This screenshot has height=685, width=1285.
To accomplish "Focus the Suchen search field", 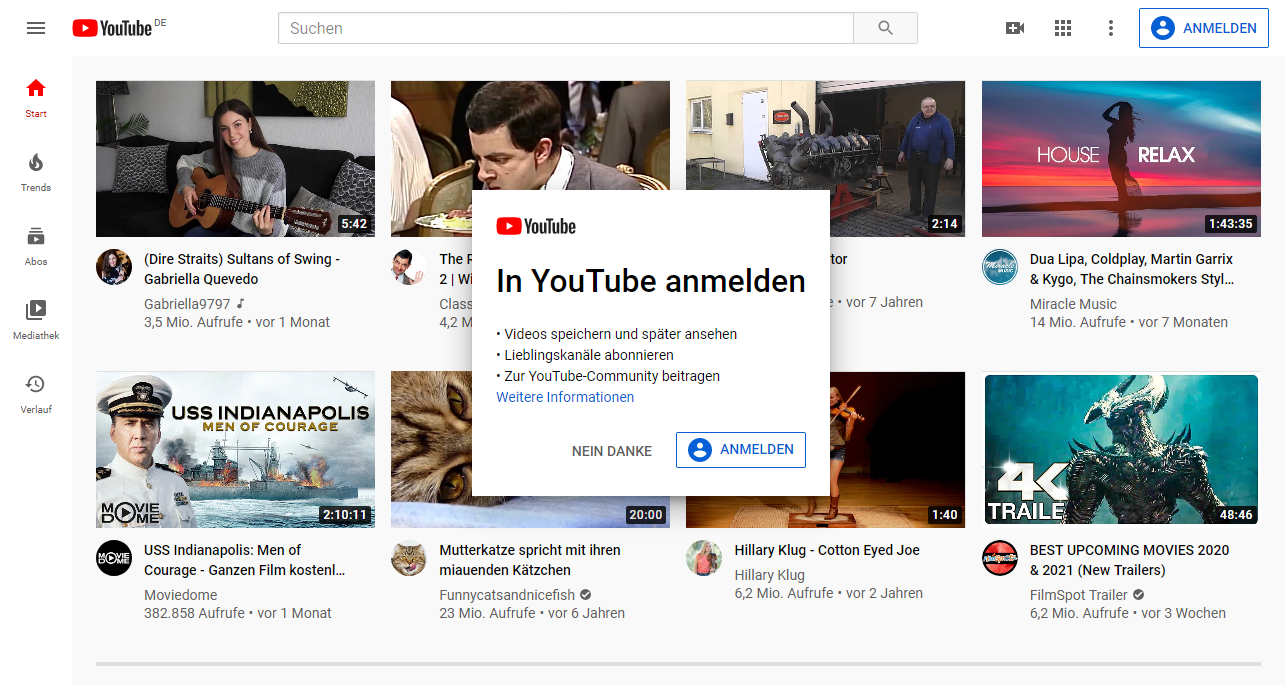I will pos(565,28).
